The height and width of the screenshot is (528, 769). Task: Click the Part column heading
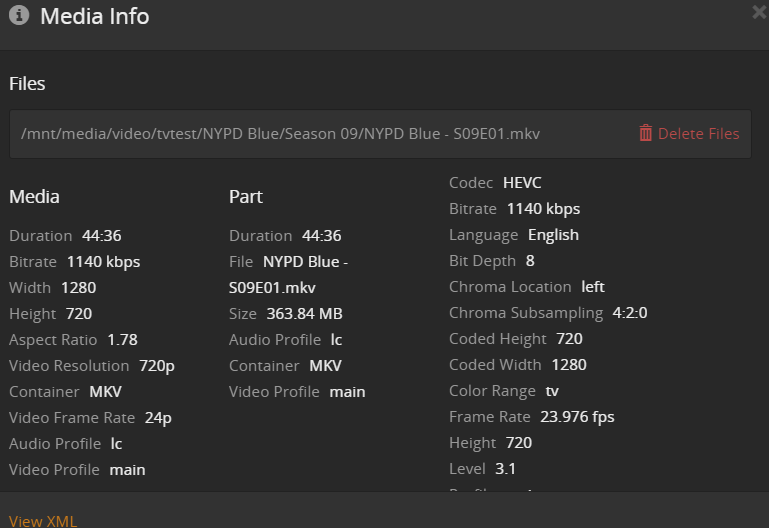(x=244, y=197)
